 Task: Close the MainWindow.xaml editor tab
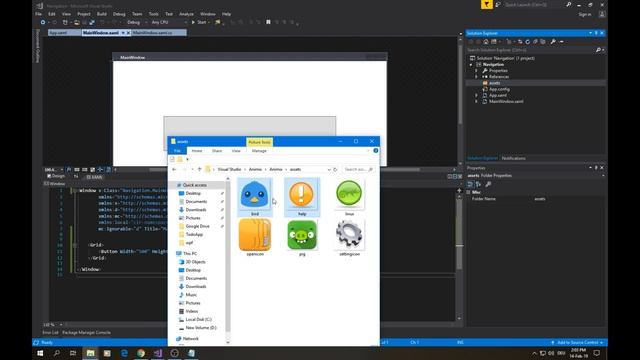tap(128, 33)
